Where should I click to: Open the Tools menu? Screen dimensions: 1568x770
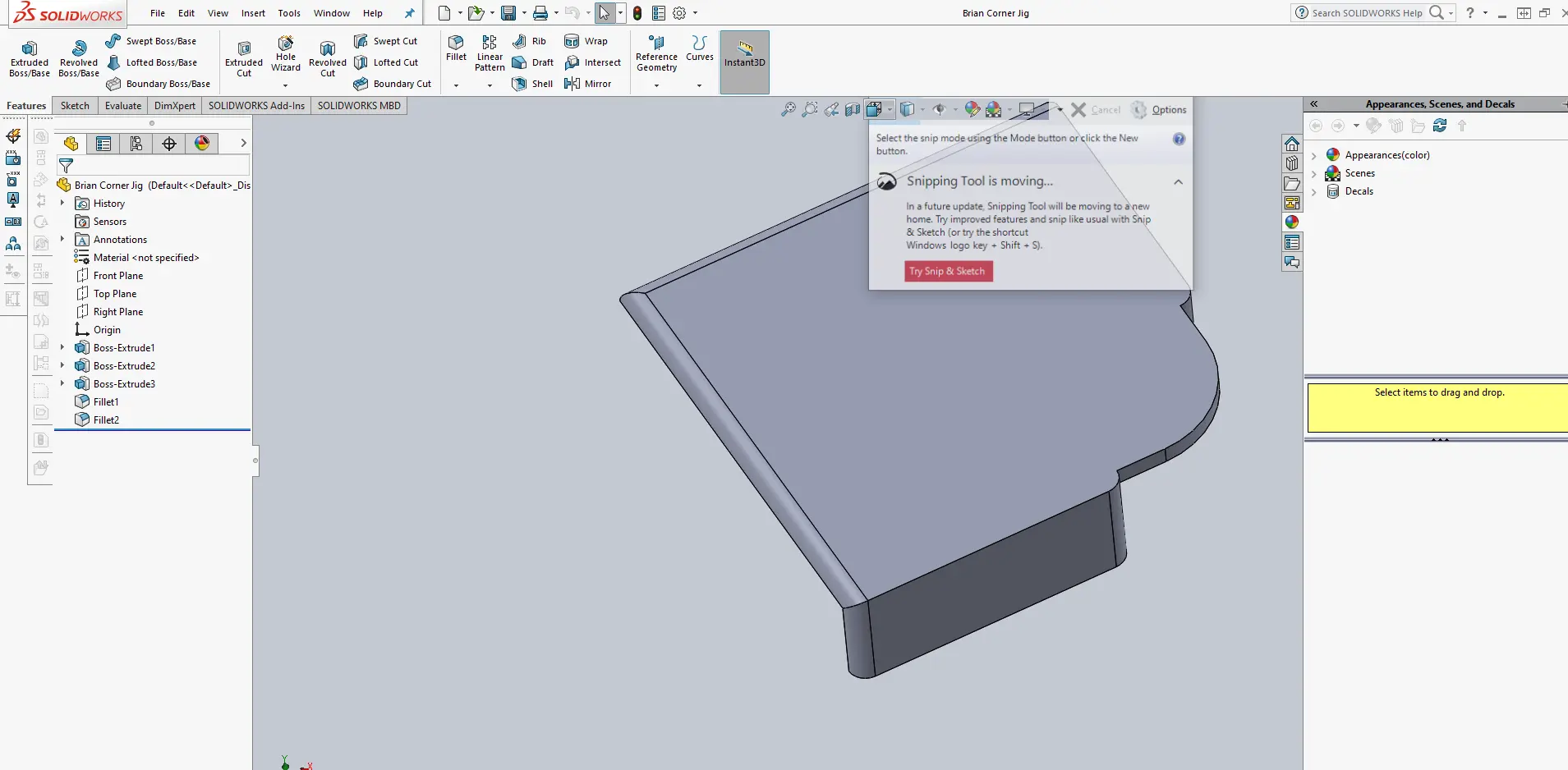click(x=289, y=13)
